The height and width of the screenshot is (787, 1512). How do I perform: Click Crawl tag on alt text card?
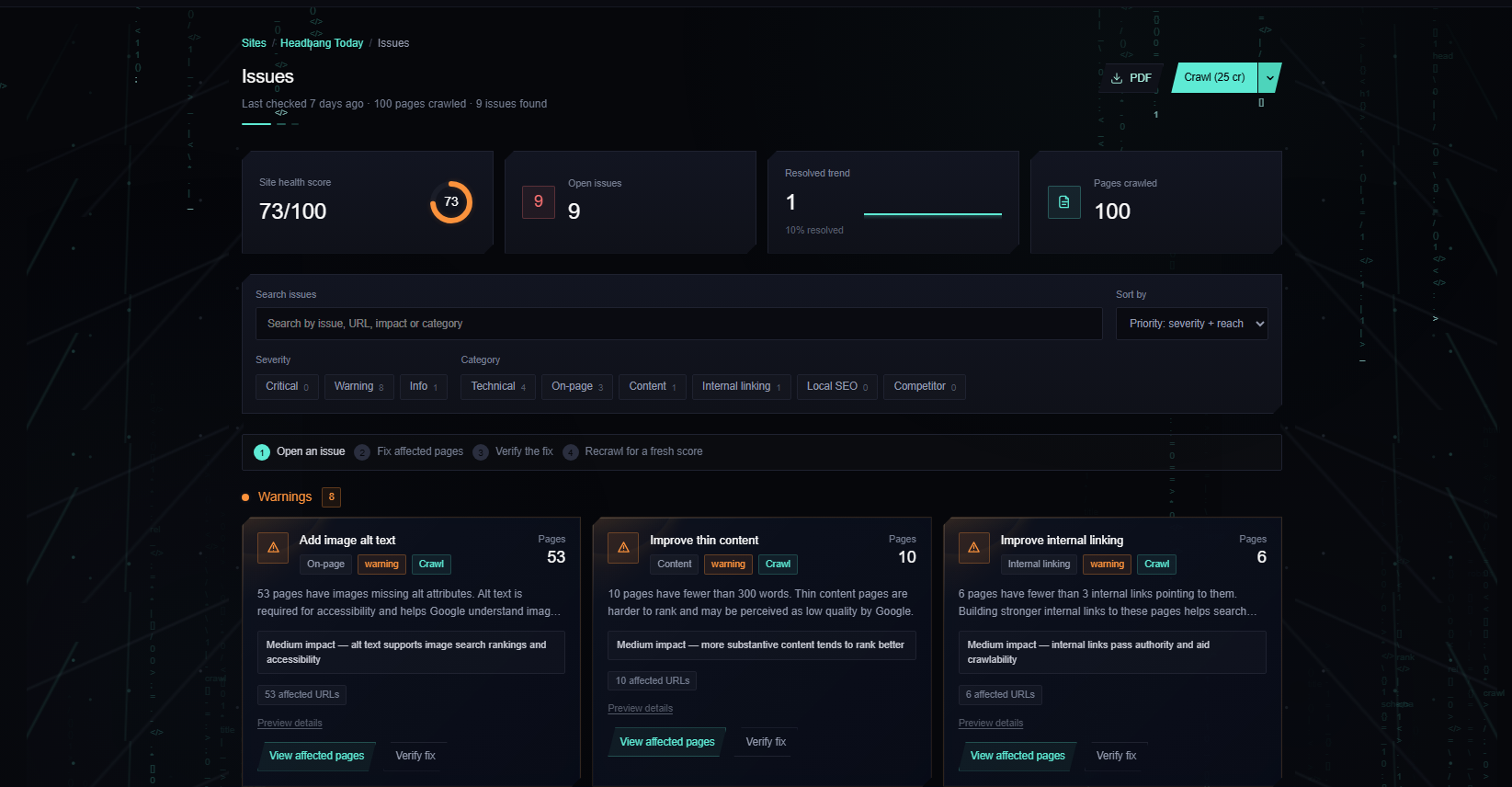point(431,565)
